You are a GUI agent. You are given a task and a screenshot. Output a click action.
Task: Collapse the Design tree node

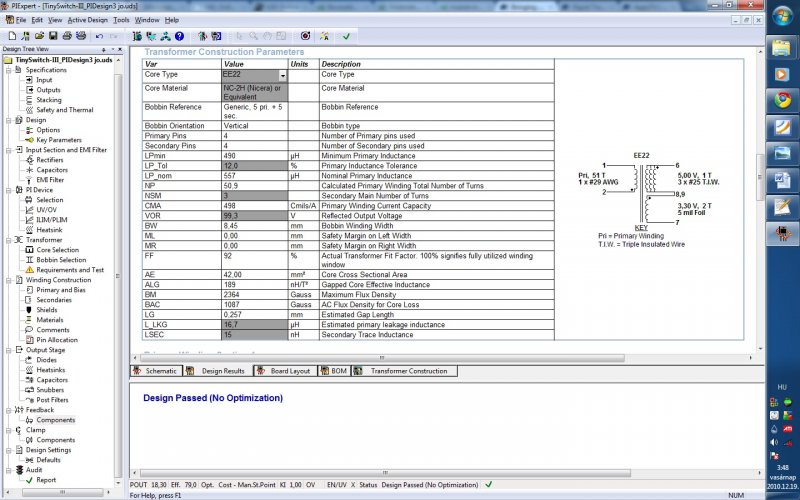pyautogui.click(x=9, y=120)
